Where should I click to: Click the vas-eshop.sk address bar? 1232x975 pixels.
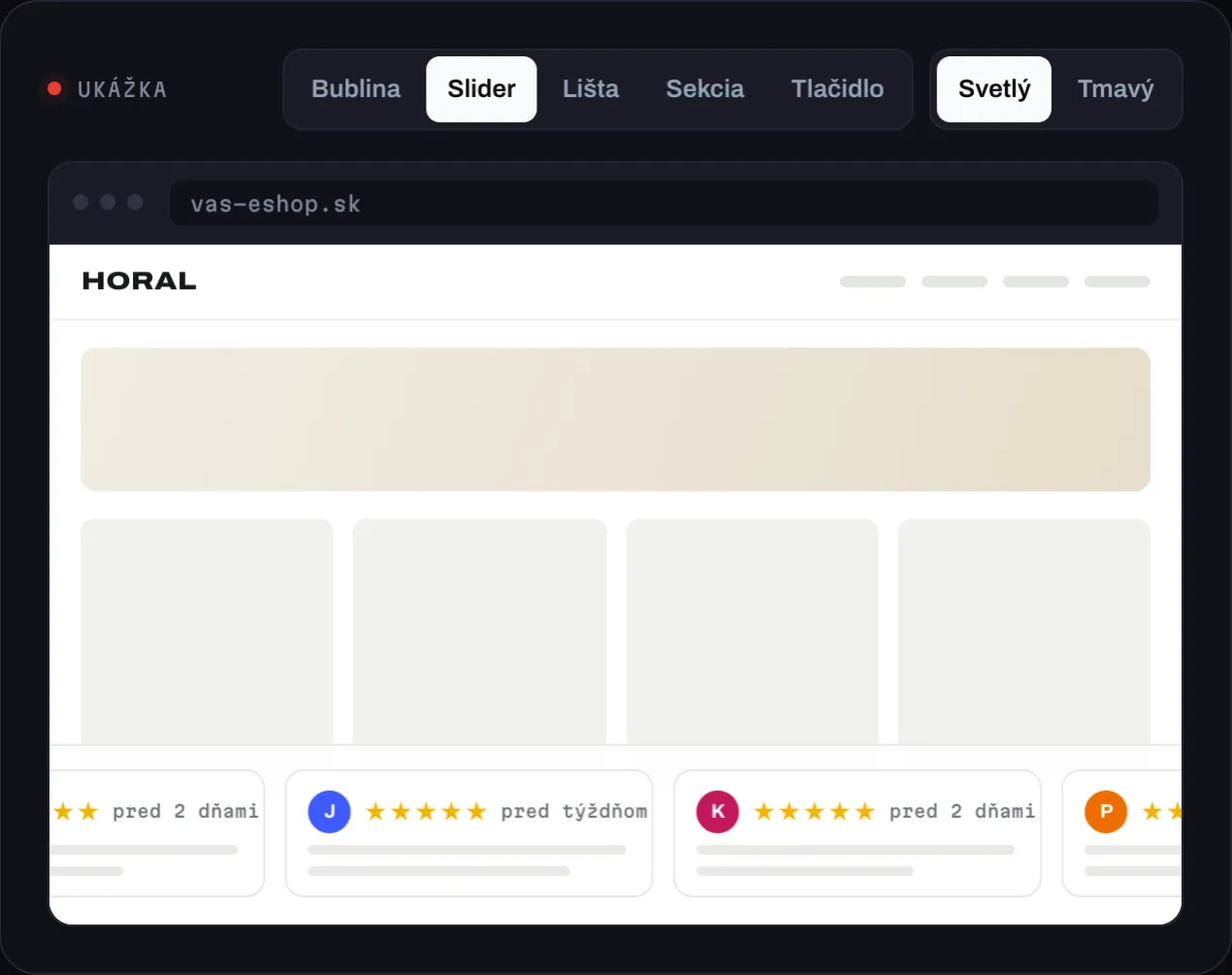tap(664, 204)
